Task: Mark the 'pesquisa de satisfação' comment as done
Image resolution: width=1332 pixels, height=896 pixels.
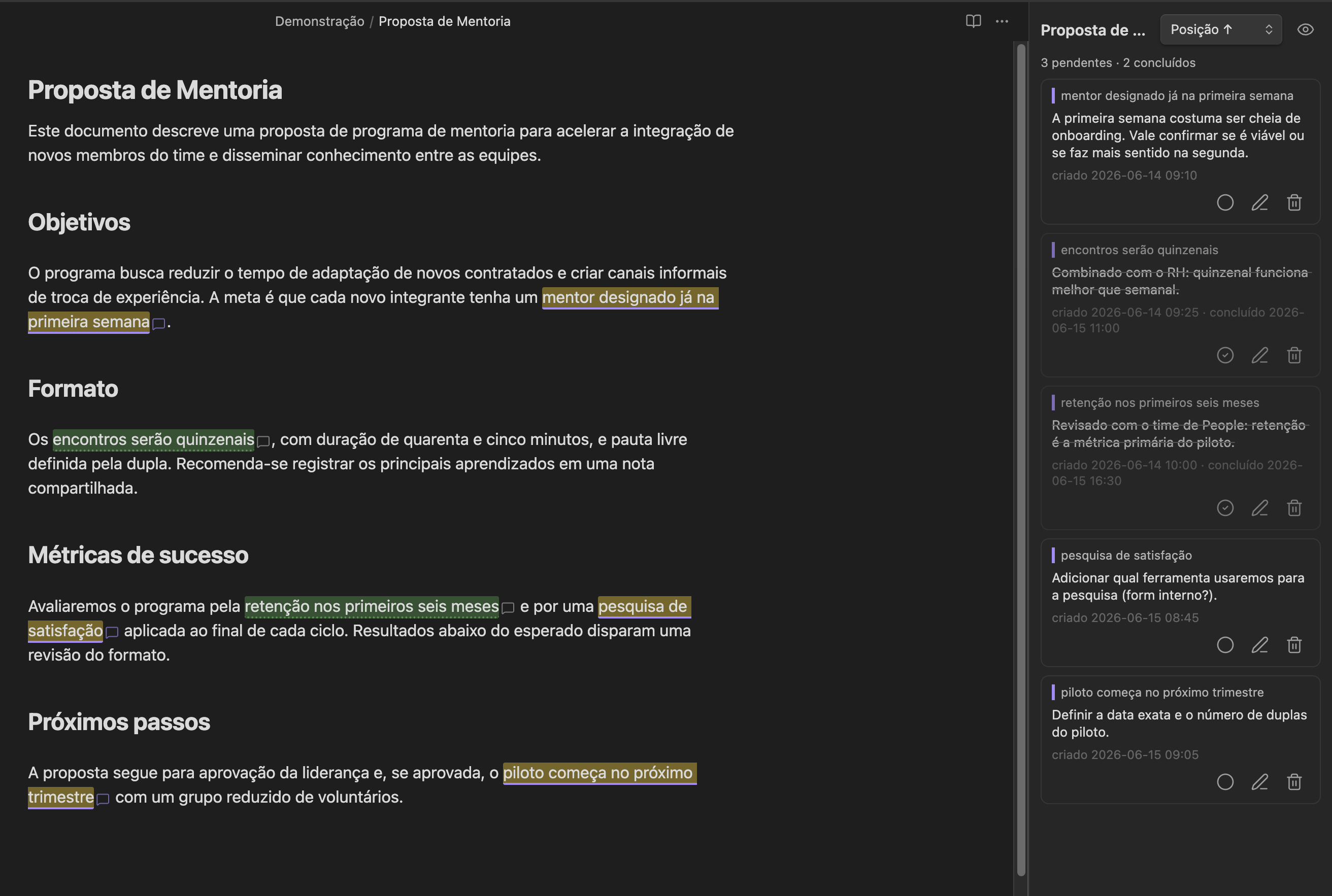Action: click(x=1225, y=644)
